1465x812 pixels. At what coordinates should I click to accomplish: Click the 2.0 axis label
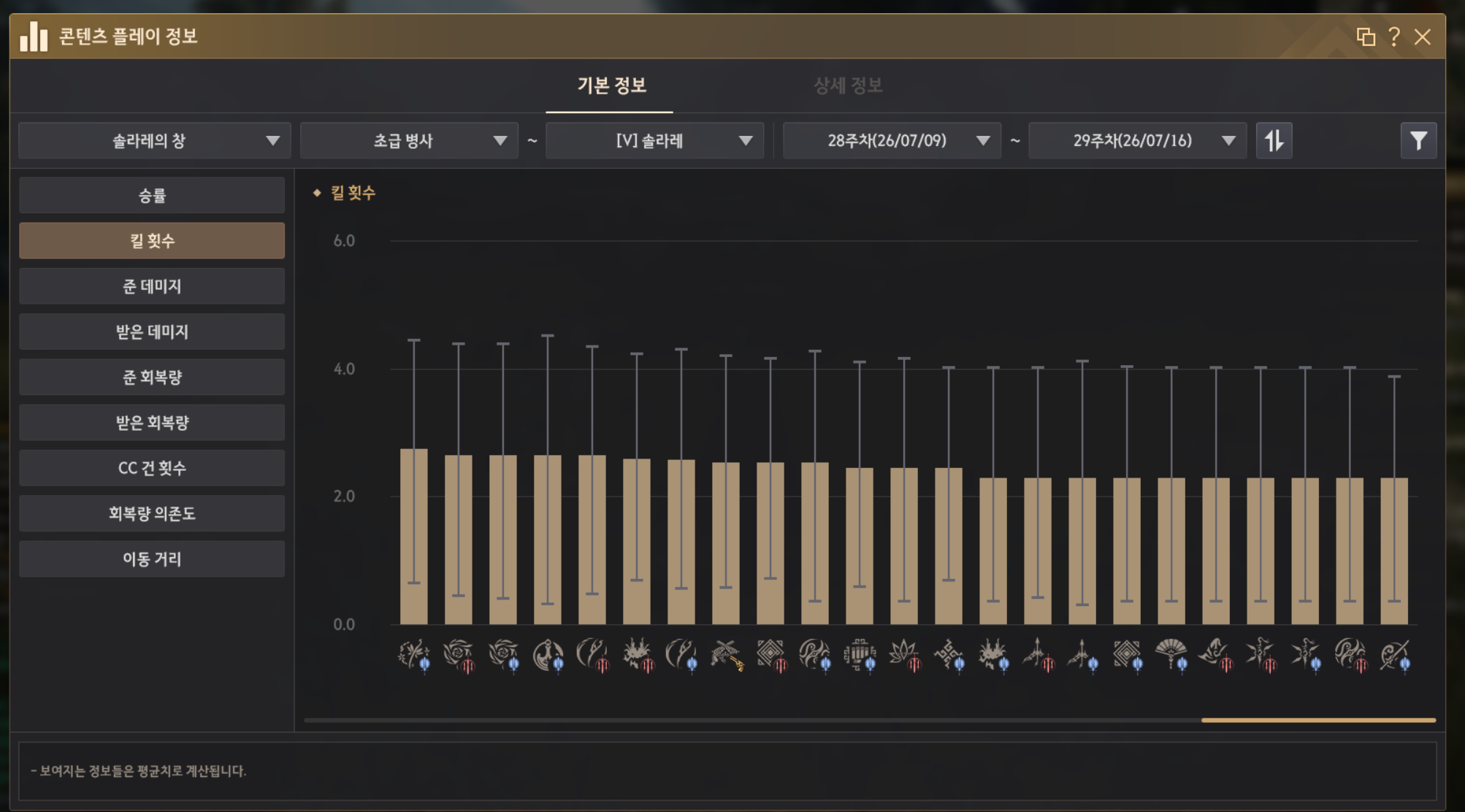point(344,497)
